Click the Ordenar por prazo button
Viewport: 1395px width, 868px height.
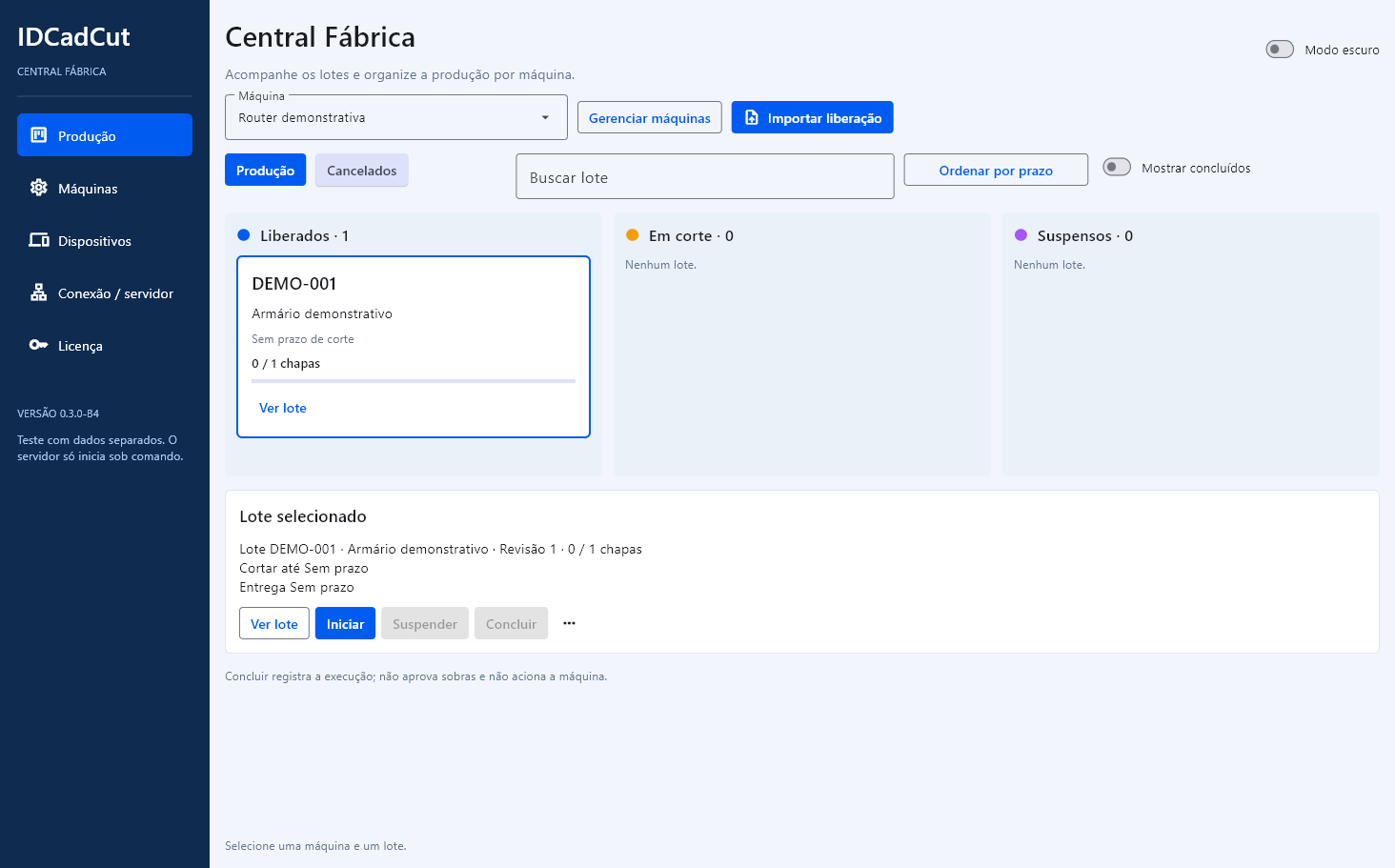tap(996, 170)
